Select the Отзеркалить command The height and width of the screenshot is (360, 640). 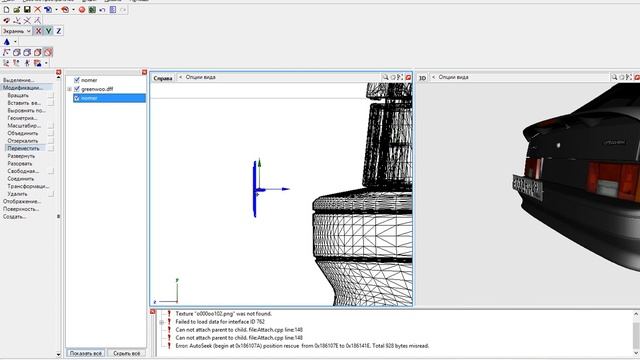[22, 141]
